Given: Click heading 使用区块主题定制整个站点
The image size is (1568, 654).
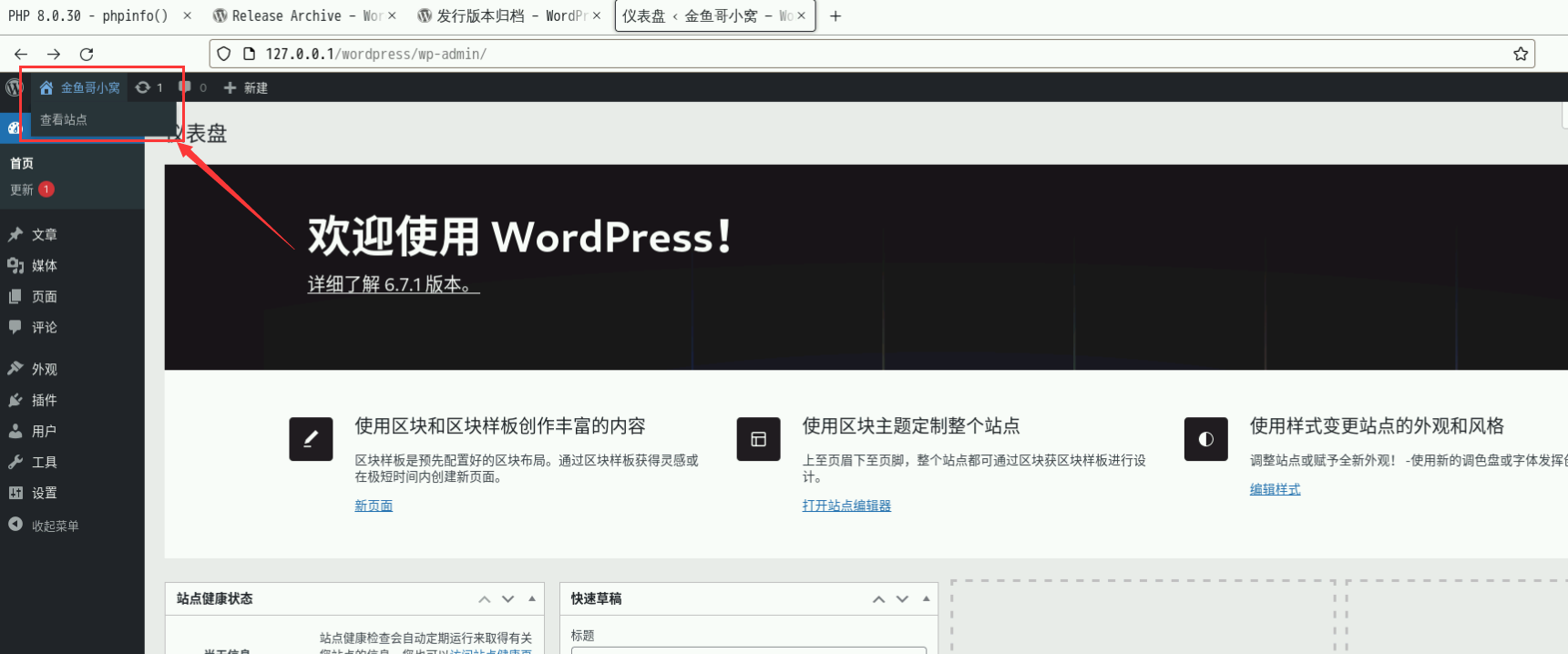Looking at the screenshot, I should pos(911,425).
